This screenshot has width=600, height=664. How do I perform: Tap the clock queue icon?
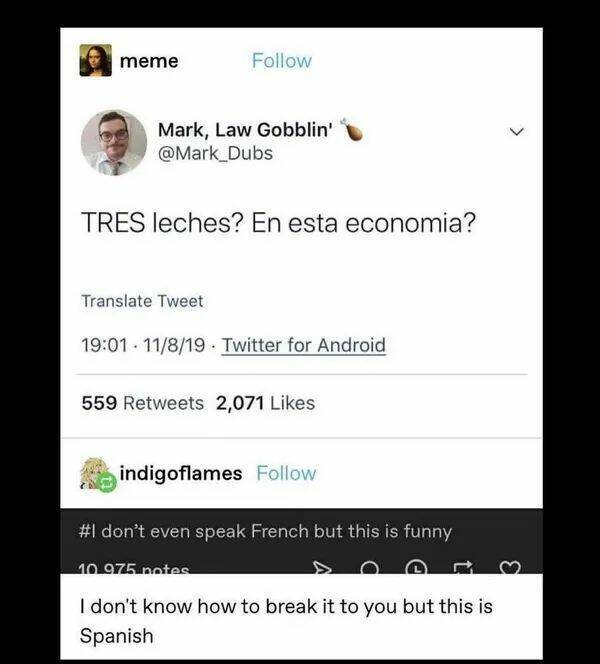(x=417, y=568)
